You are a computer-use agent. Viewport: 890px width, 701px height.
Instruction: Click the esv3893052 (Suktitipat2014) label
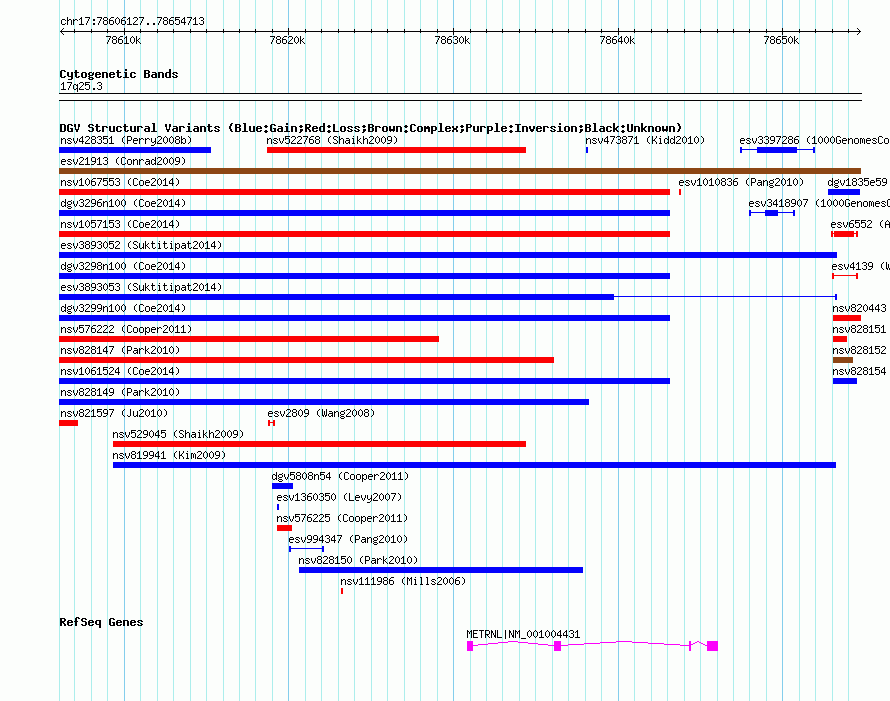(141, 245)
